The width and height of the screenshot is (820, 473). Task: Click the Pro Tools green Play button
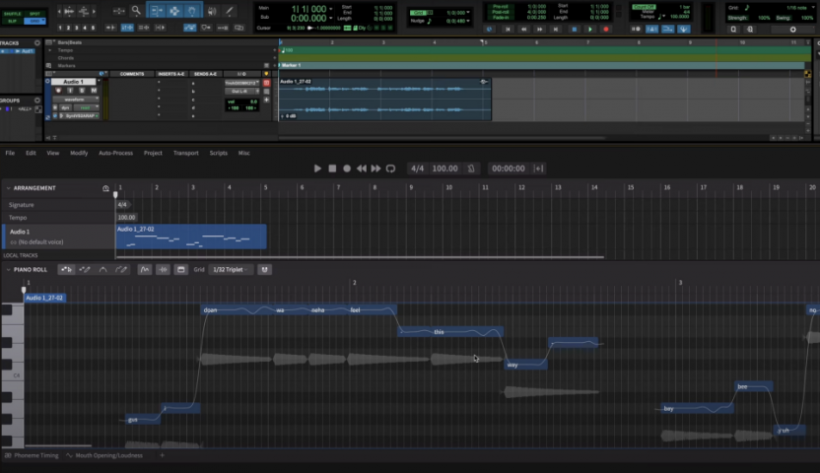(590, 29)
